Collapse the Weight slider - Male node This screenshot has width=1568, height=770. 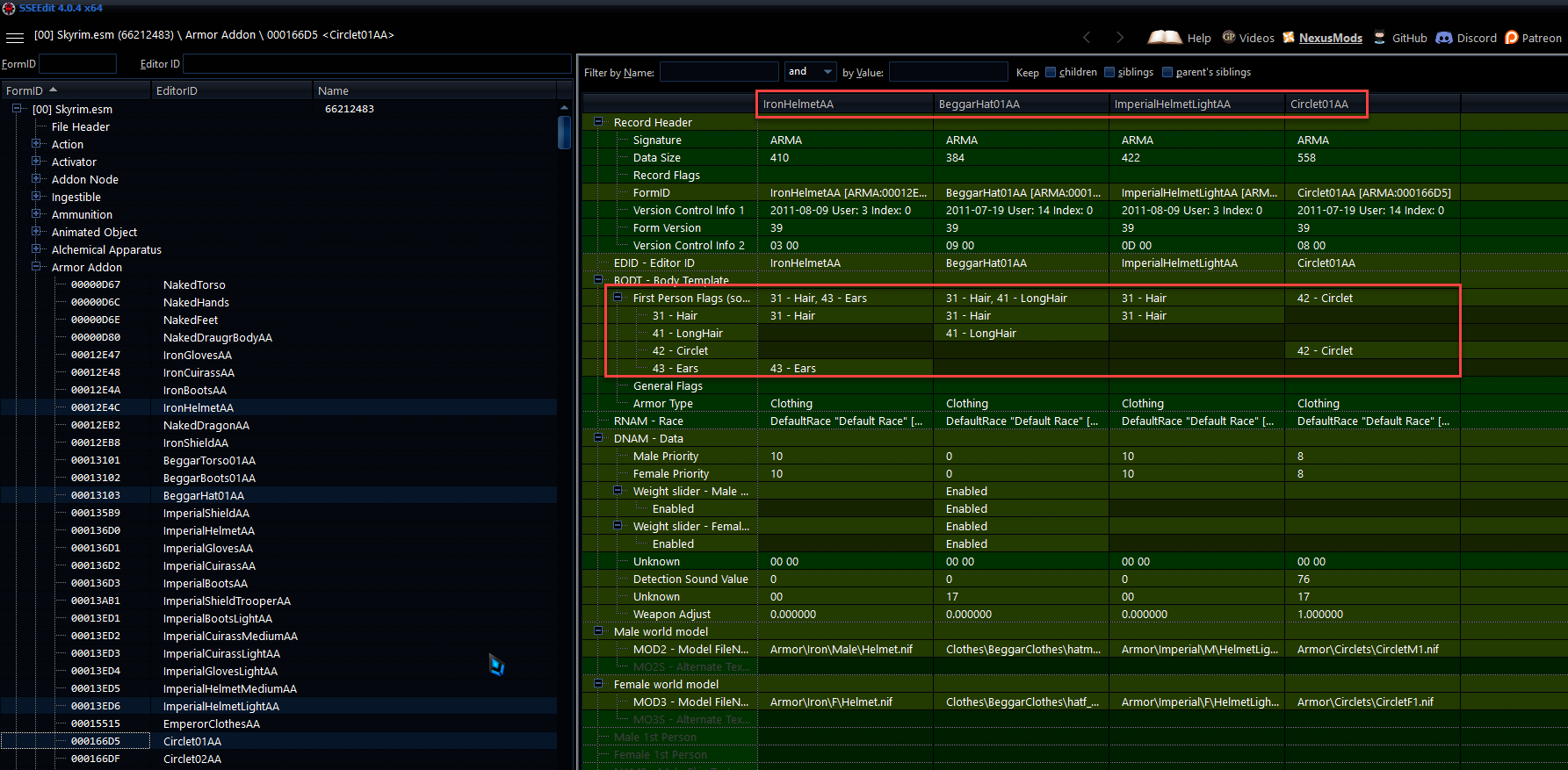(618, 491)
